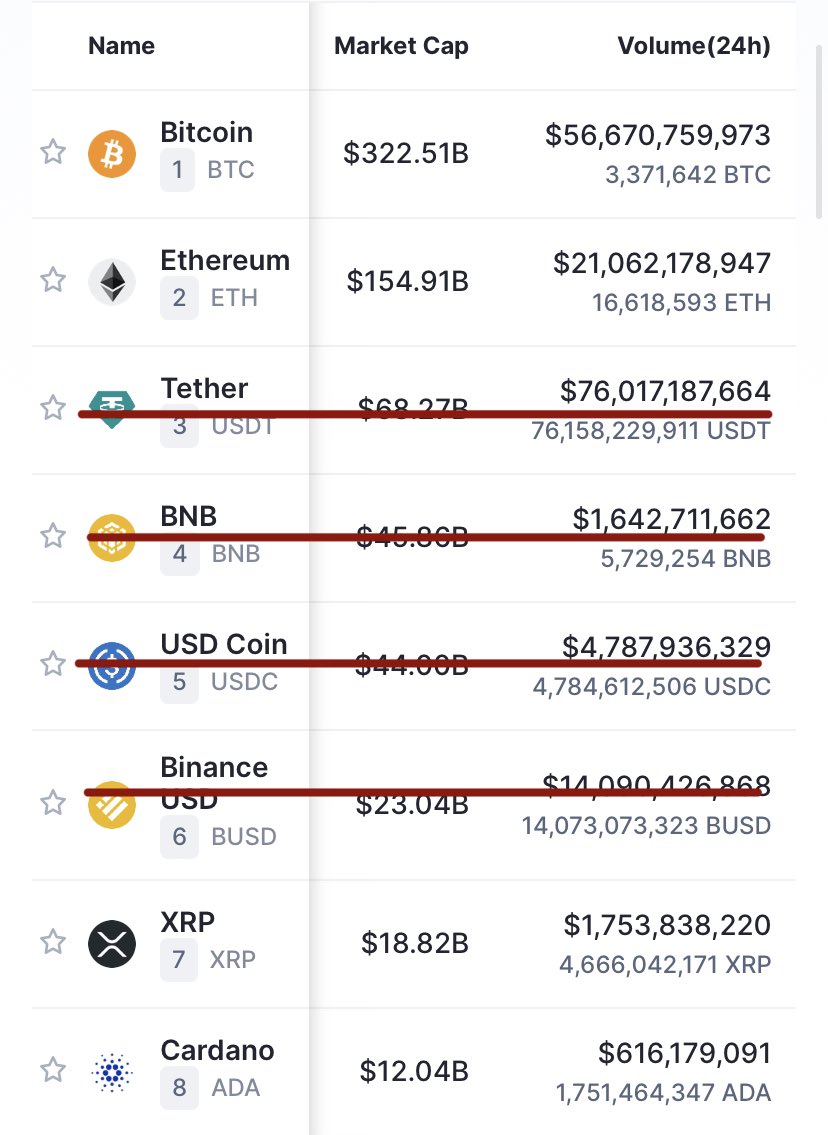Click the orange Bitcoin logo icon
828x1135 pixels.
point(111,153)
